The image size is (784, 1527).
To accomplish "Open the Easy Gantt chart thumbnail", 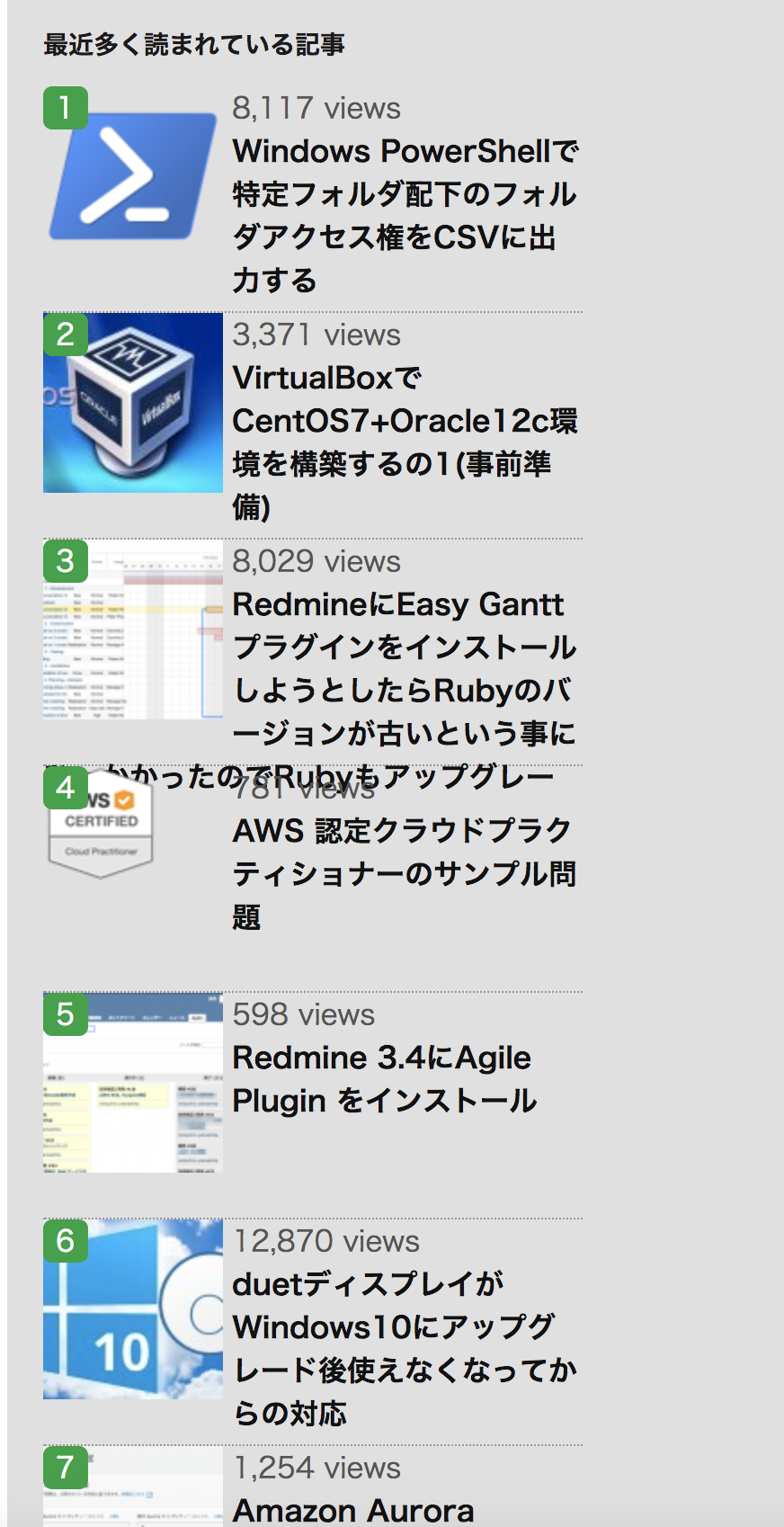I will tap(133, 629).
